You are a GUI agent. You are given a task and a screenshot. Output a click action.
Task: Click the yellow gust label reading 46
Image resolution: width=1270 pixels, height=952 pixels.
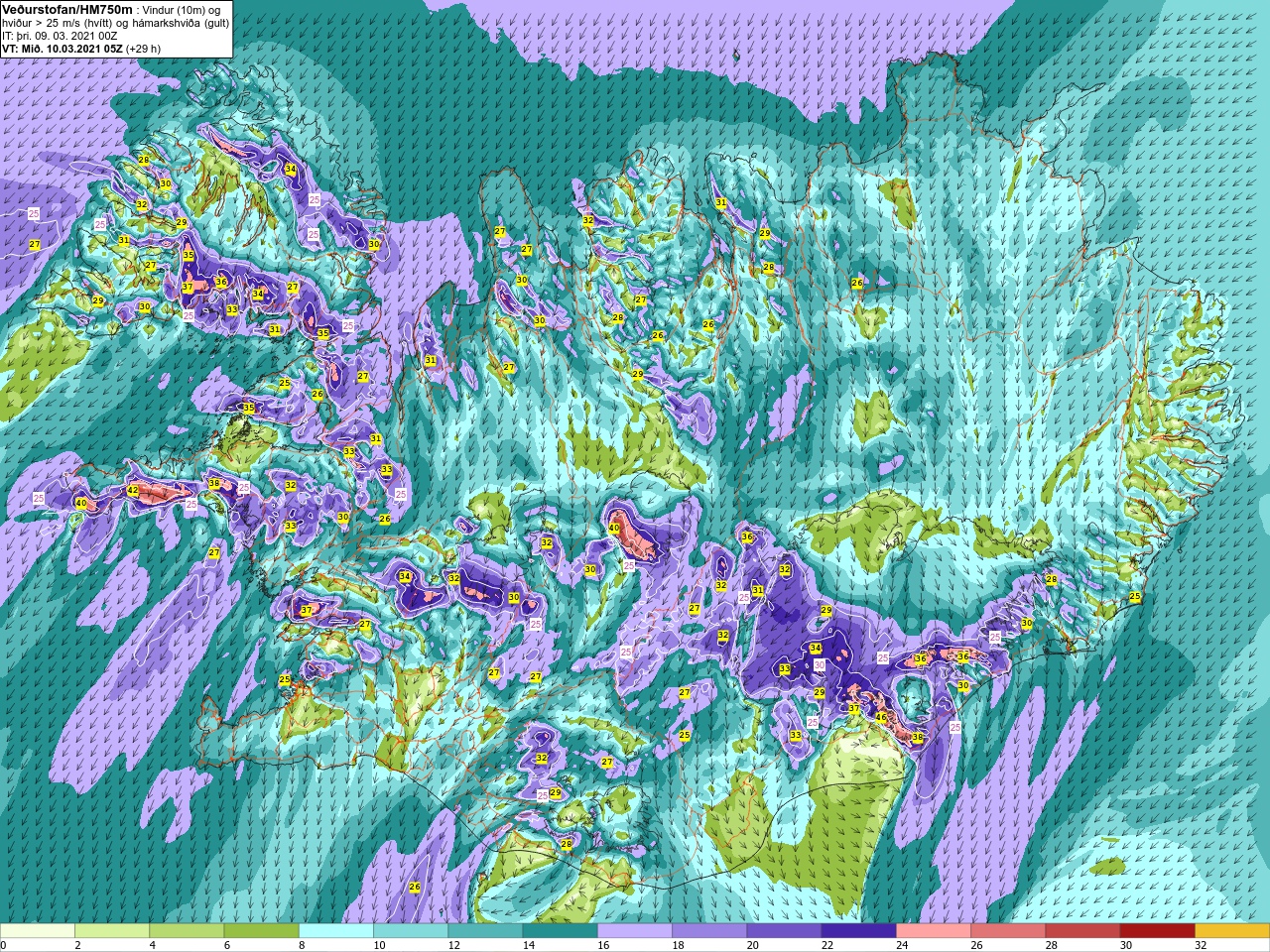coord(880,718)
